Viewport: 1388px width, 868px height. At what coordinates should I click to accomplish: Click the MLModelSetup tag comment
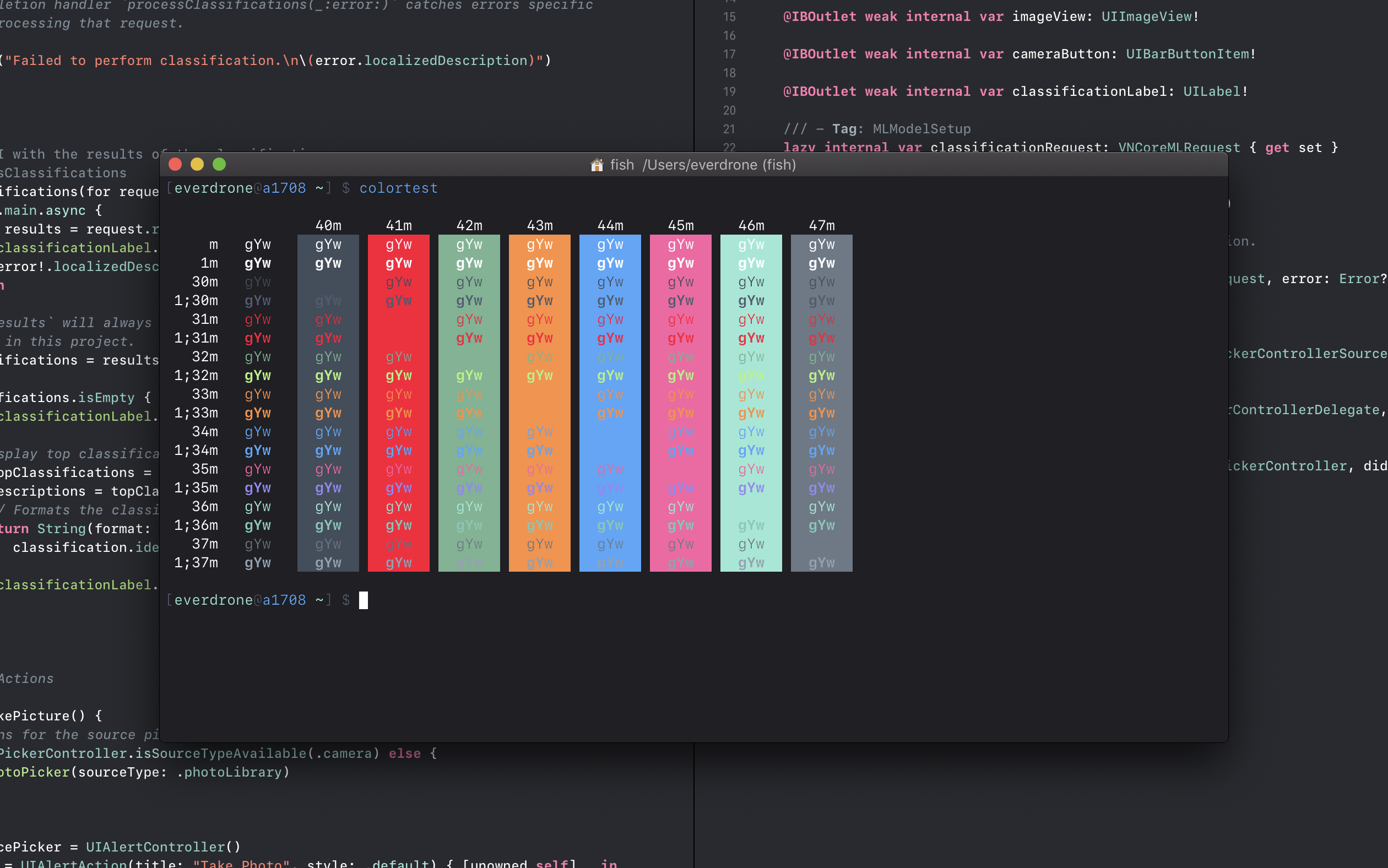pos(921,129)
